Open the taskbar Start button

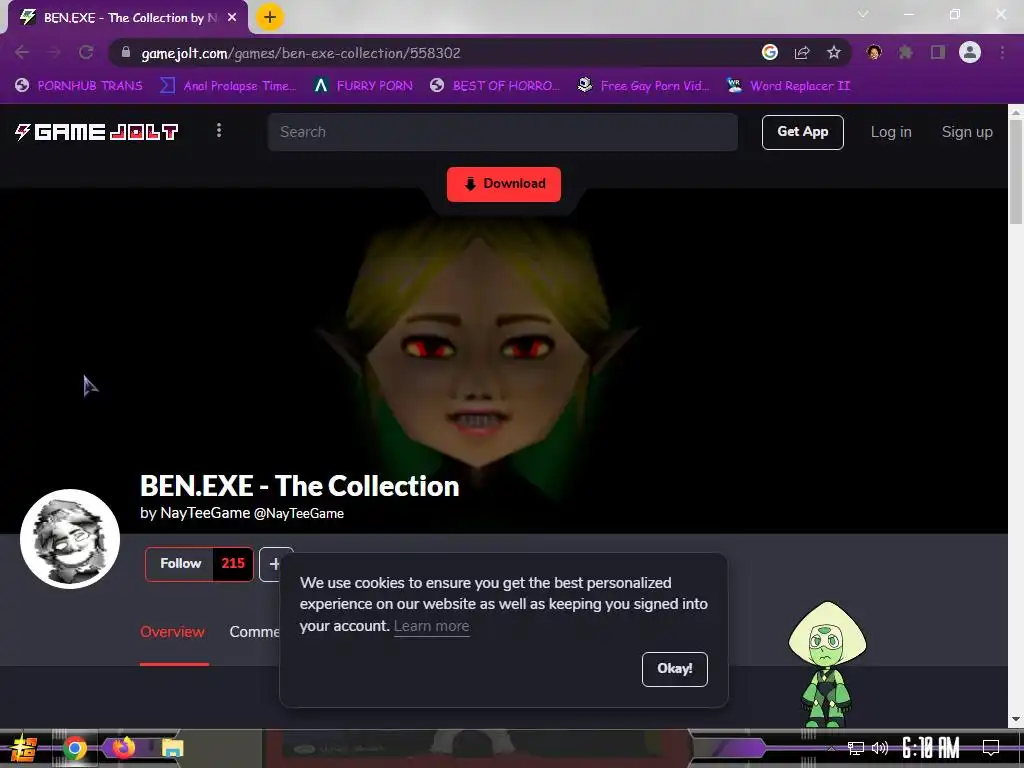(23, 748)
